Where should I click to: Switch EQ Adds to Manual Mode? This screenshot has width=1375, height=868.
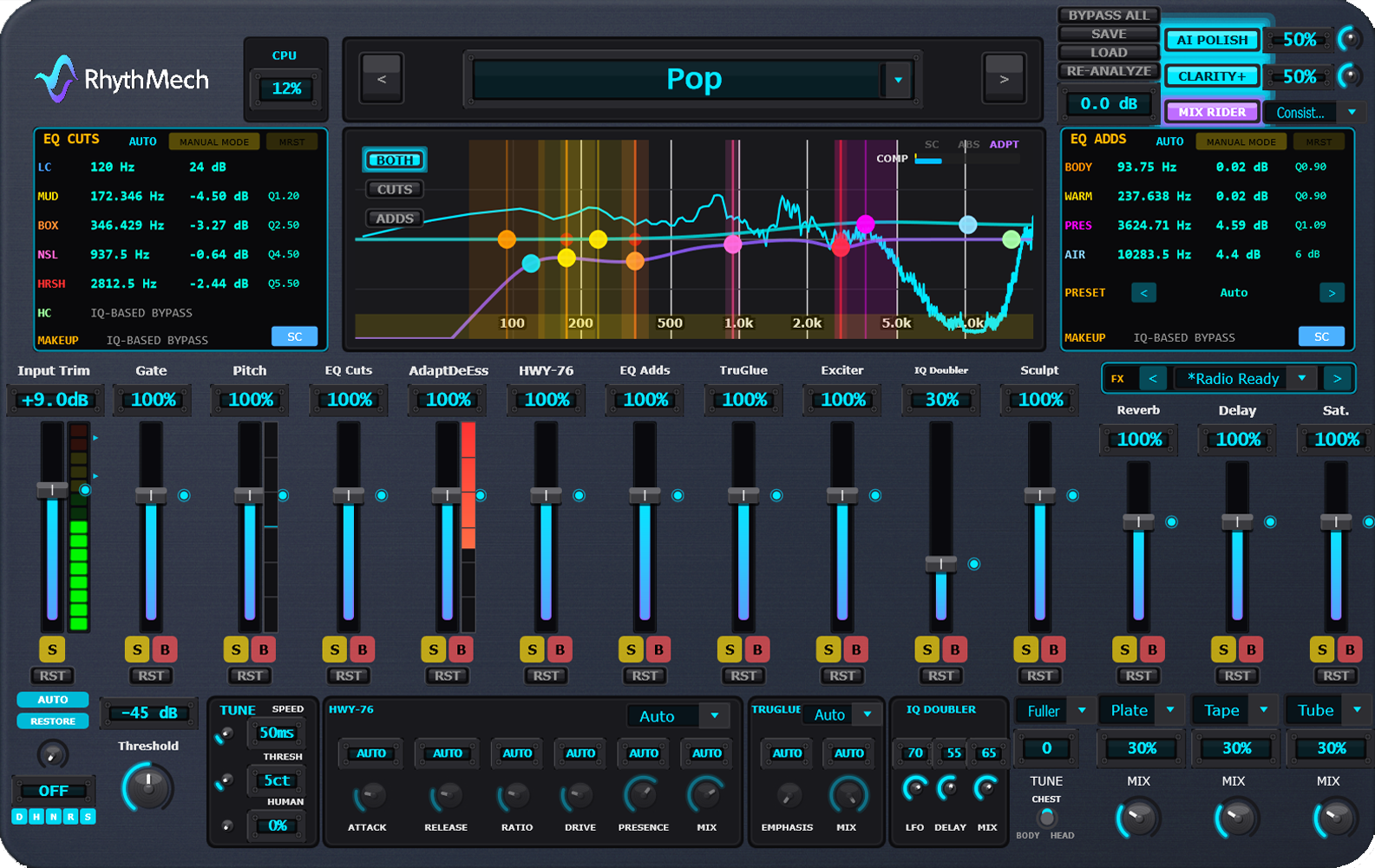tap(1241, 141)
